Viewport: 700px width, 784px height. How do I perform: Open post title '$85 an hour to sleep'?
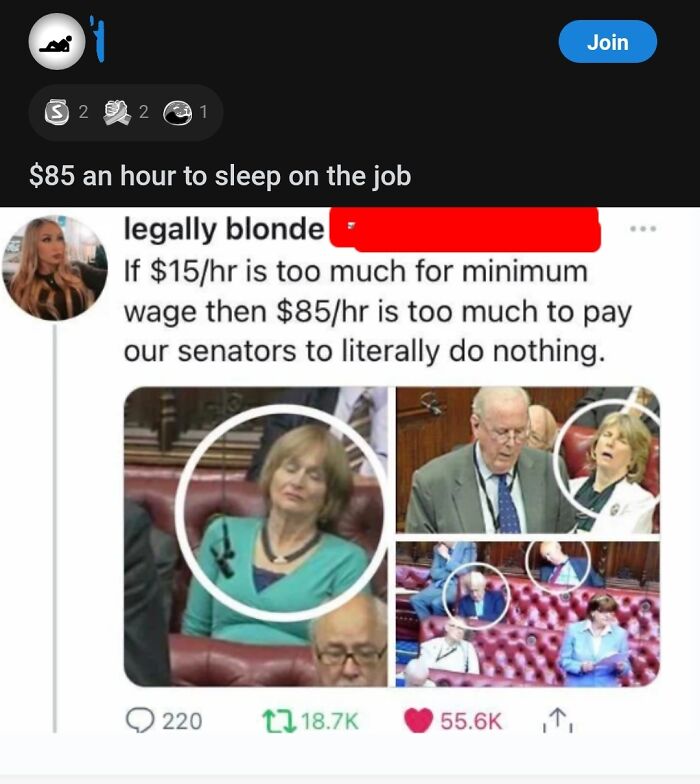pos(220,176)
